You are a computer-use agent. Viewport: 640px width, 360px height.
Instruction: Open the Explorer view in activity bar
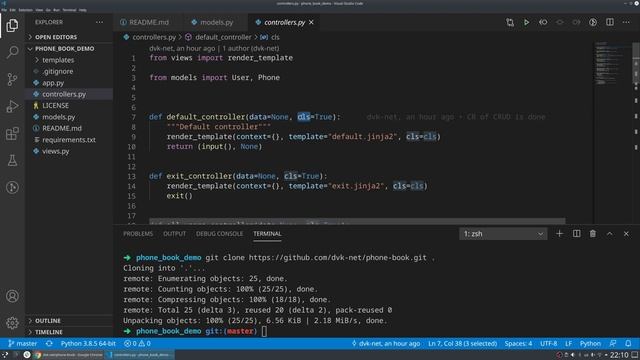(x=12, y=26)
